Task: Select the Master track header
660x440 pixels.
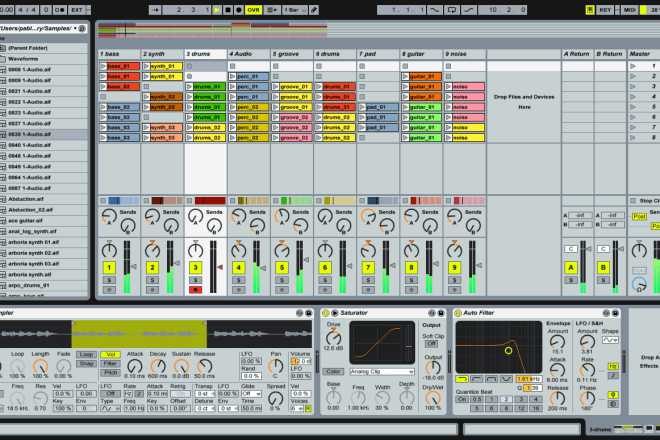Action: tap(644, 54)
